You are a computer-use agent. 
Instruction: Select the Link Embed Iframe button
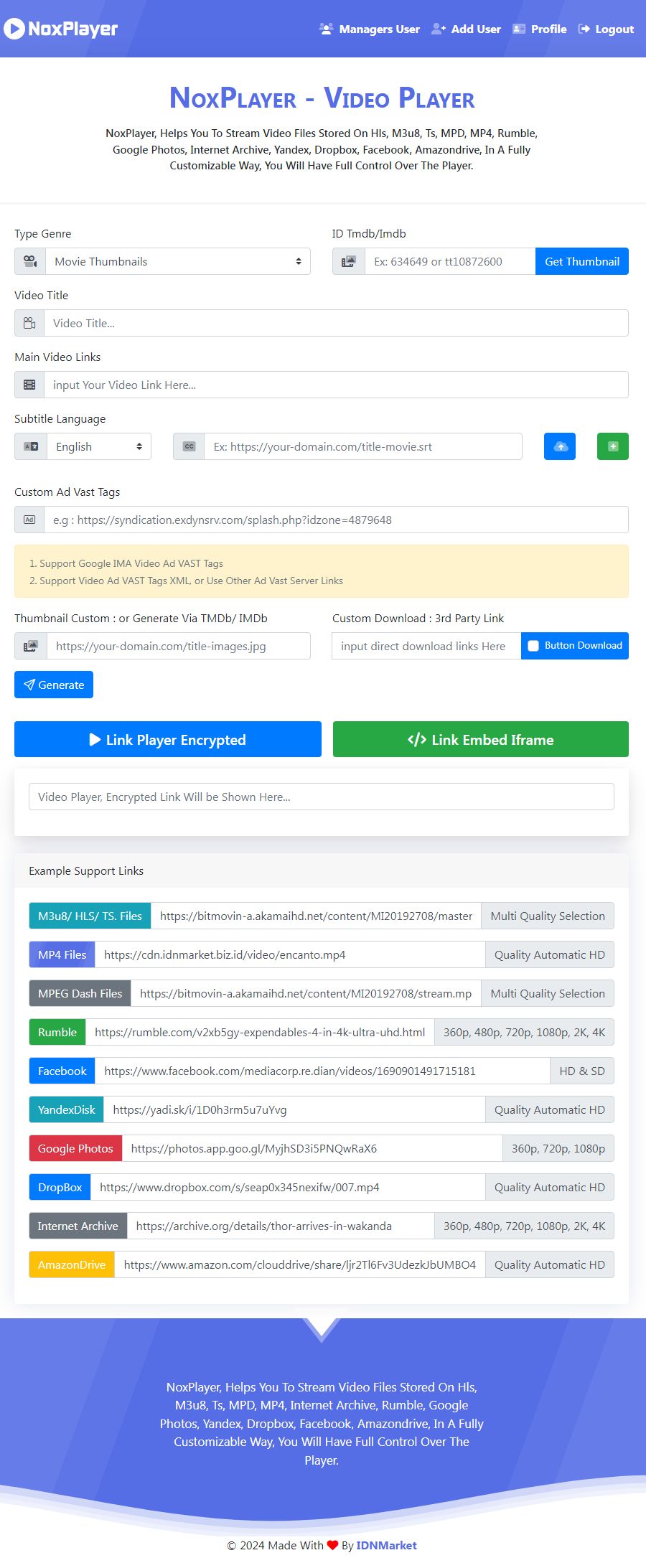[481, 739]
